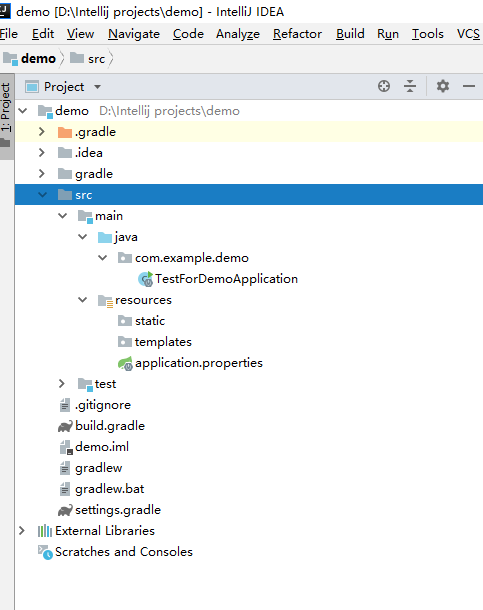This screenshot has width=483, height=610.
Task: Click src in the navigation breadcrumb
Action: (x=96, y=59)
